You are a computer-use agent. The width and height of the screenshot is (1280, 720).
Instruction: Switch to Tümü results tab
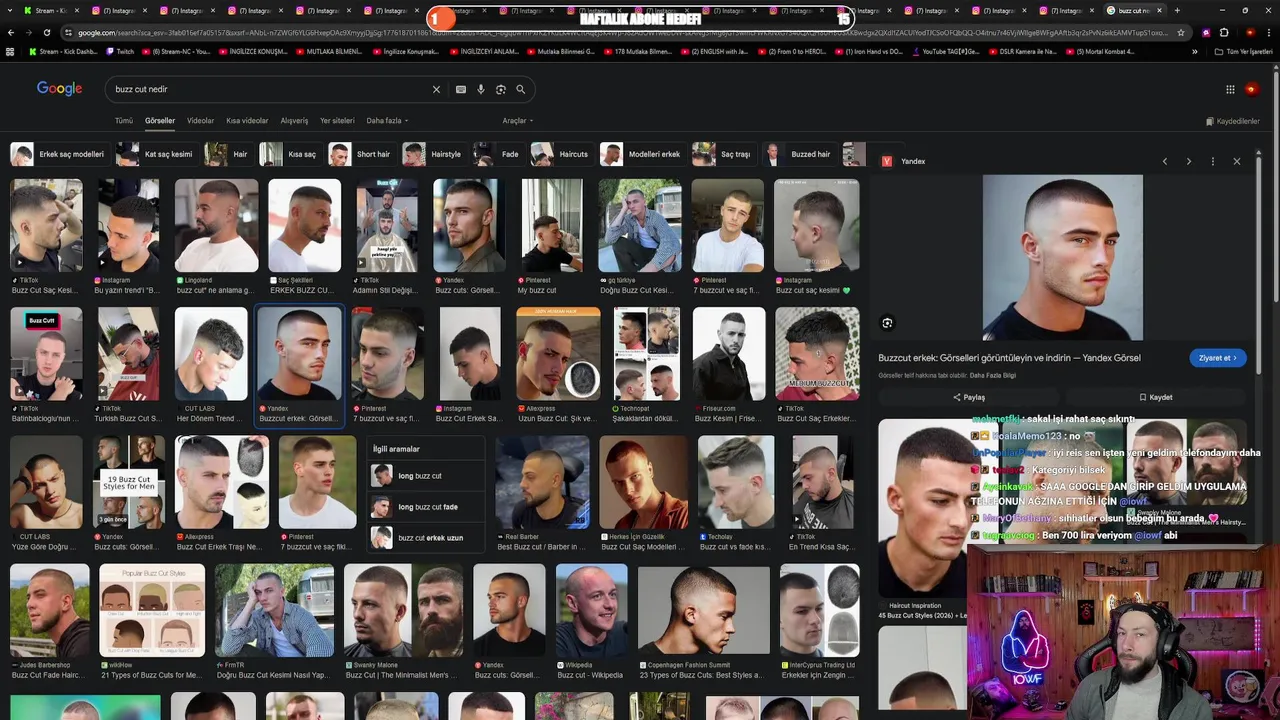pos(124,121)
